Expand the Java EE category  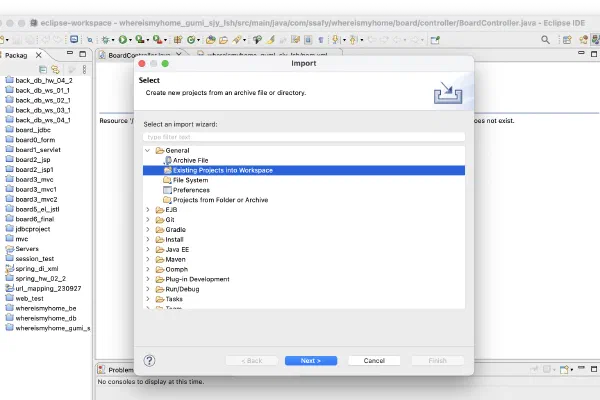click(148, 249)
